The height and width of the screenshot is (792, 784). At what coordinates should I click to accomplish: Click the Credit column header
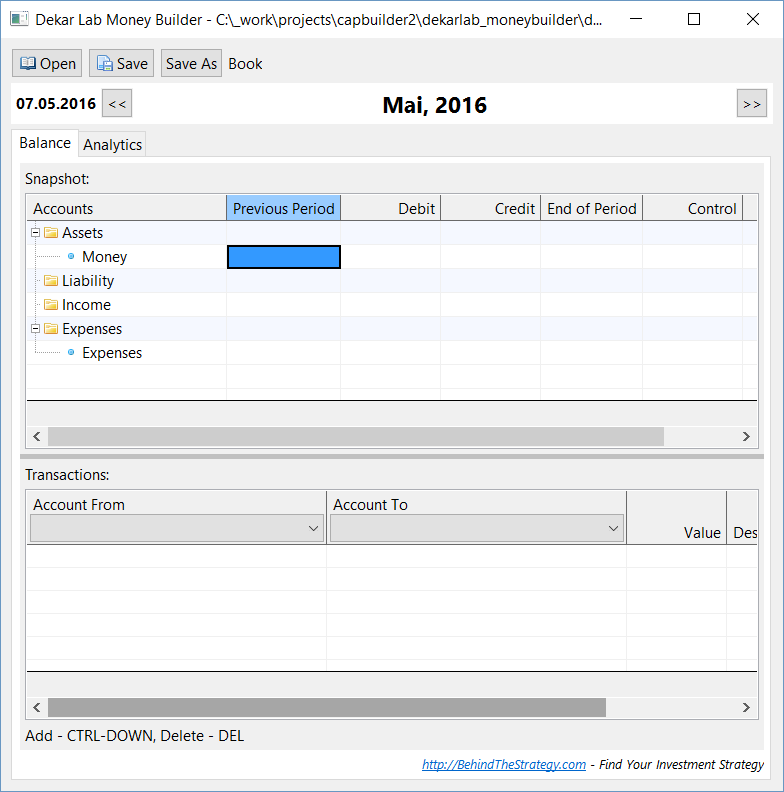[x=491, y=208]
